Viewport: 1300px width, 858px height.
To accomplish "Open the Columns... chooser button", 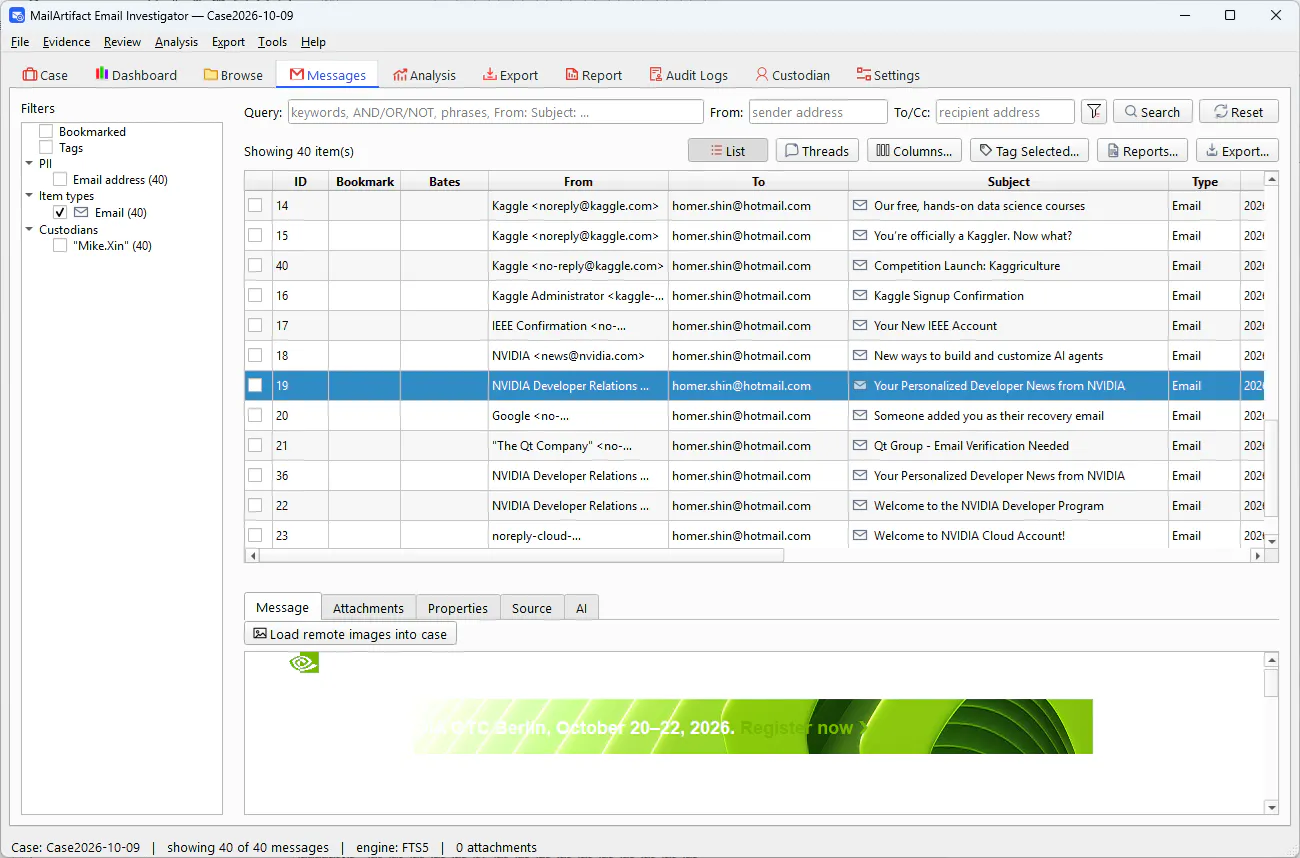I will 914,151.
